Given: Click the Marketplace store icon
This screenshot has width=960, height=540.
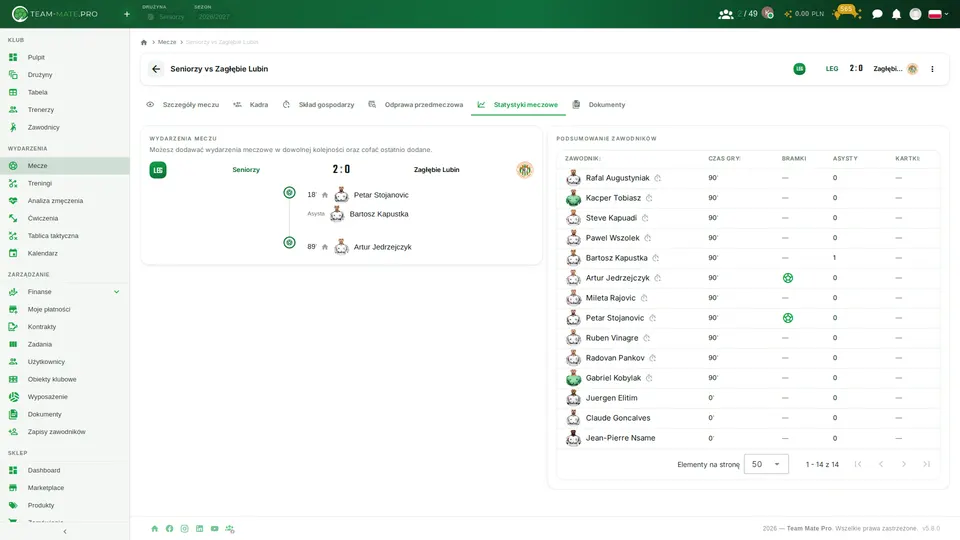Looking at the screenshot, I should click(x=13, y=488).
